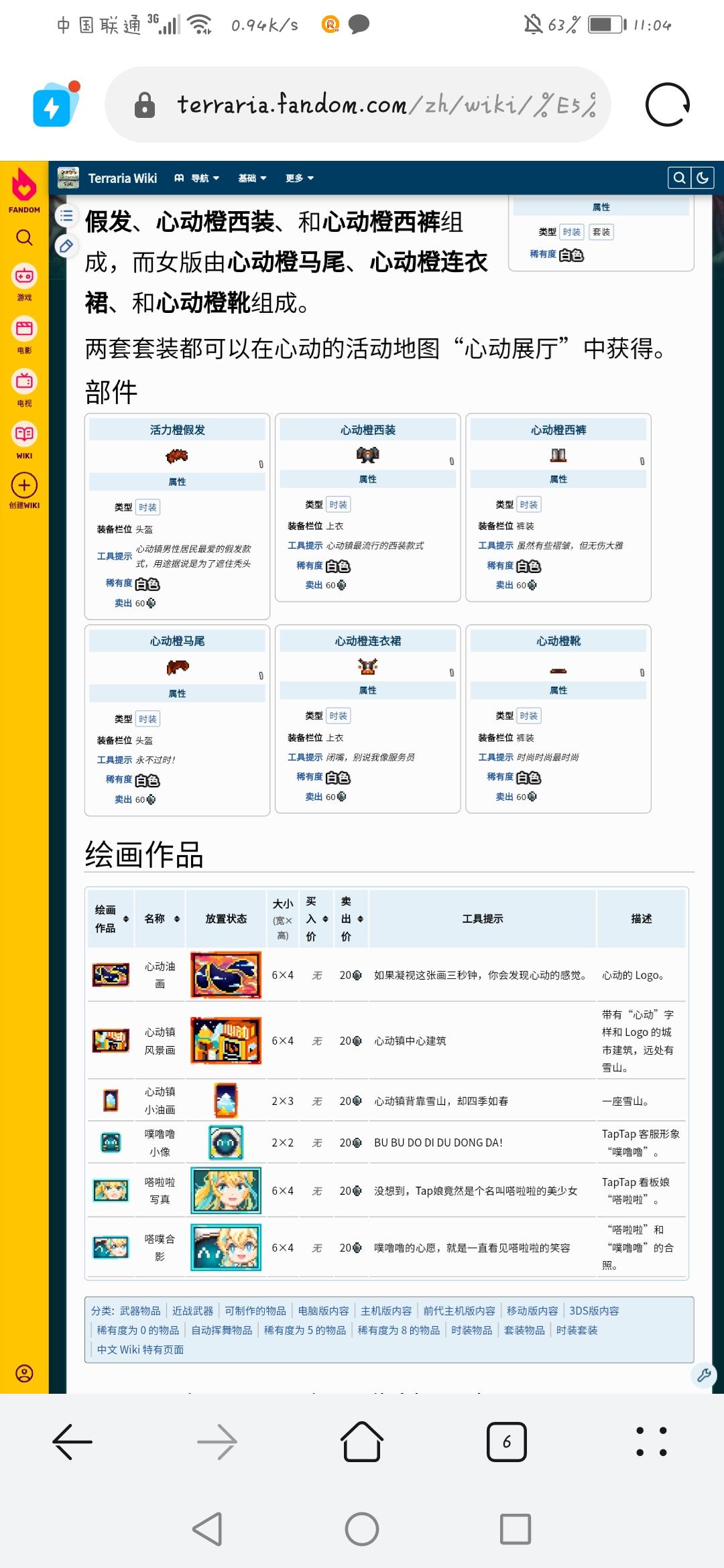
Task: Open category 武器物品
Action: (x=140, y=1311)
